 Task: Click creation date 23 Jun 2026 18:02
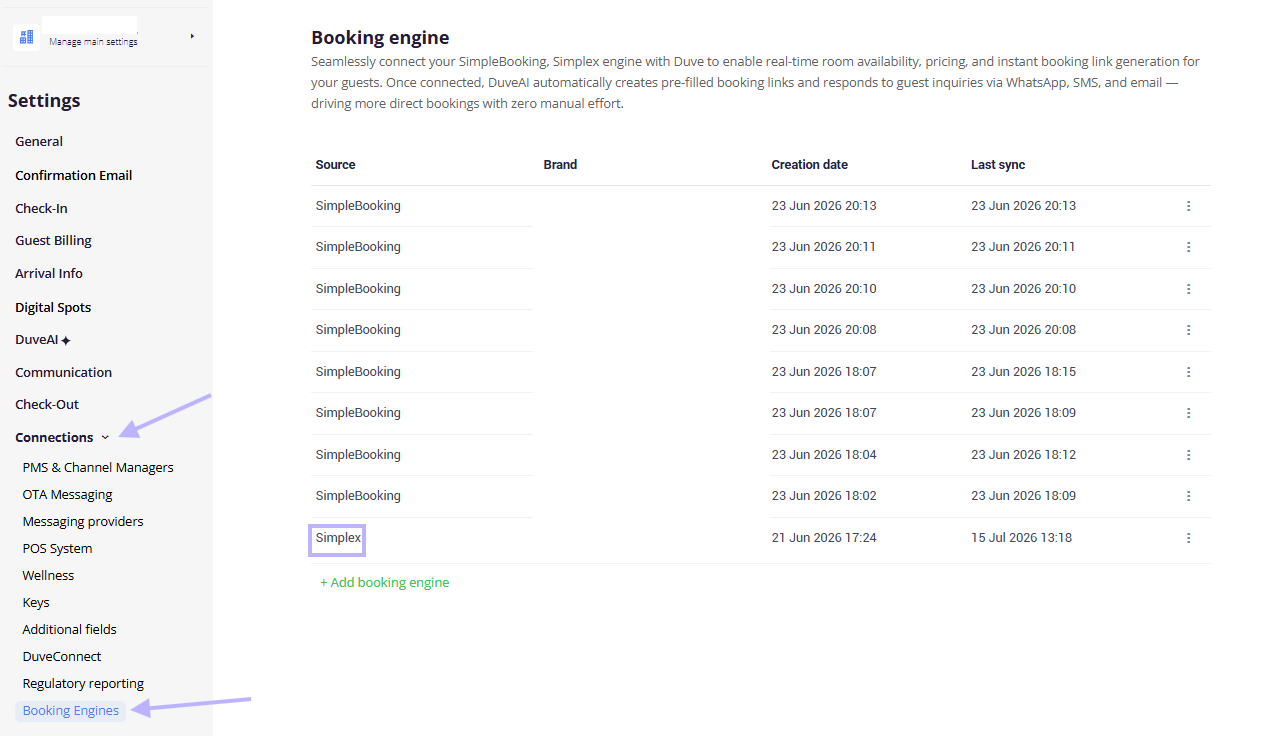pyautogui.click(x=824, y=496)
